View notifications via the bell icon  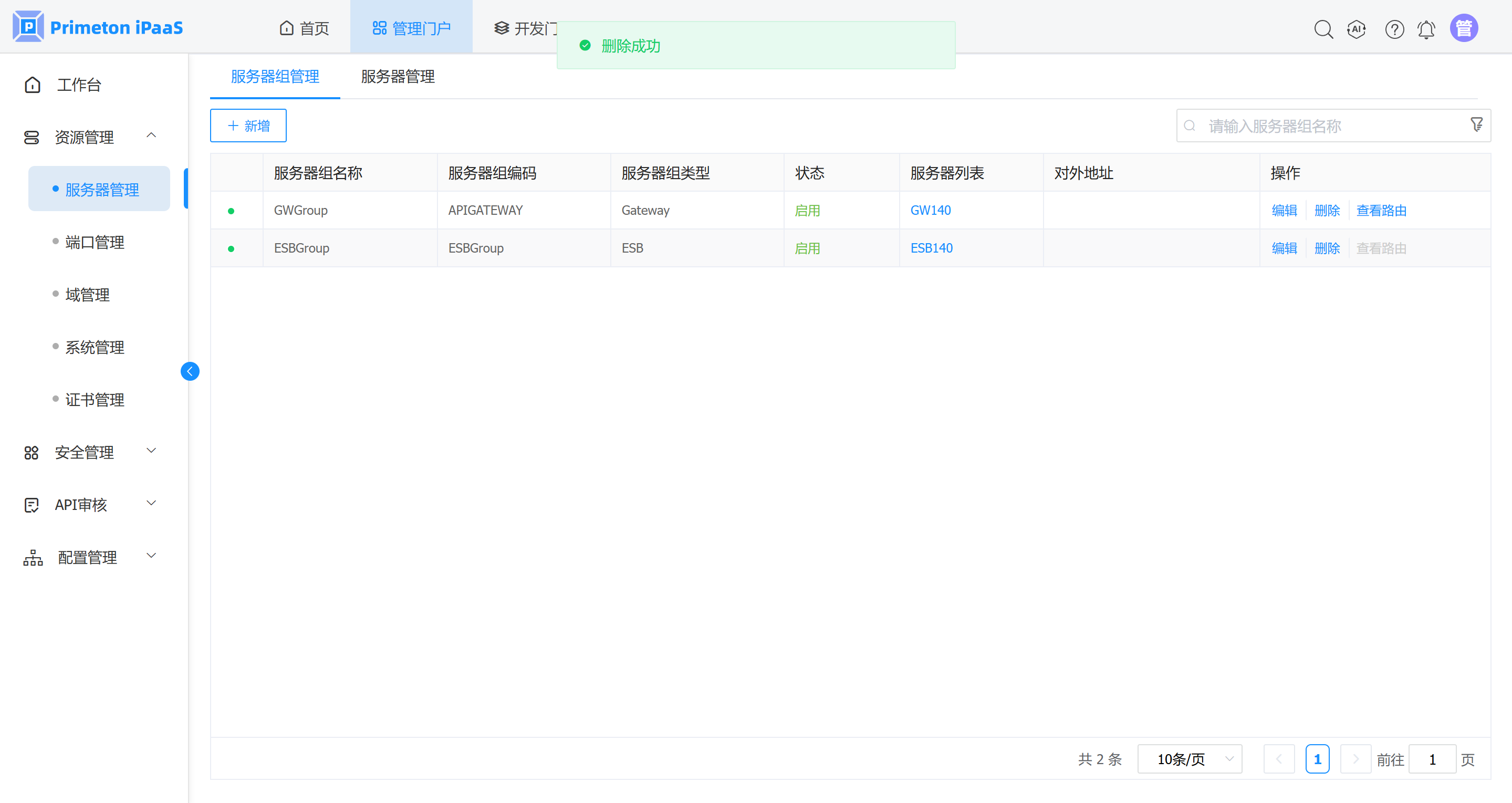(1426, 29)
